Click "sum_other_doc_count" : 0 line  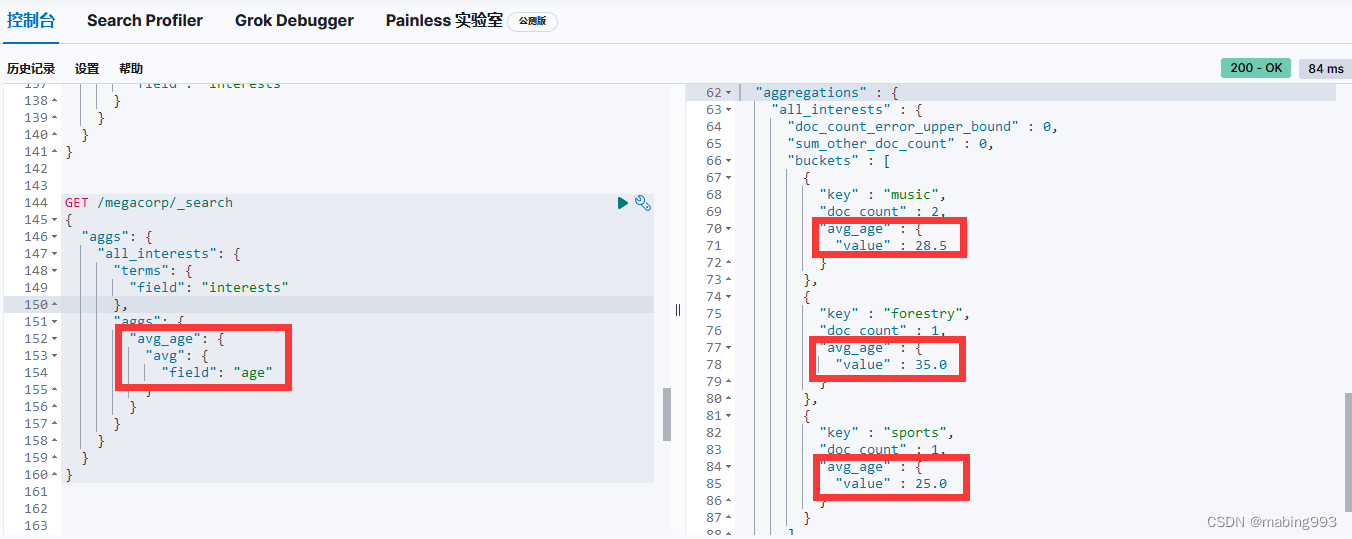(x=890, y=144)
